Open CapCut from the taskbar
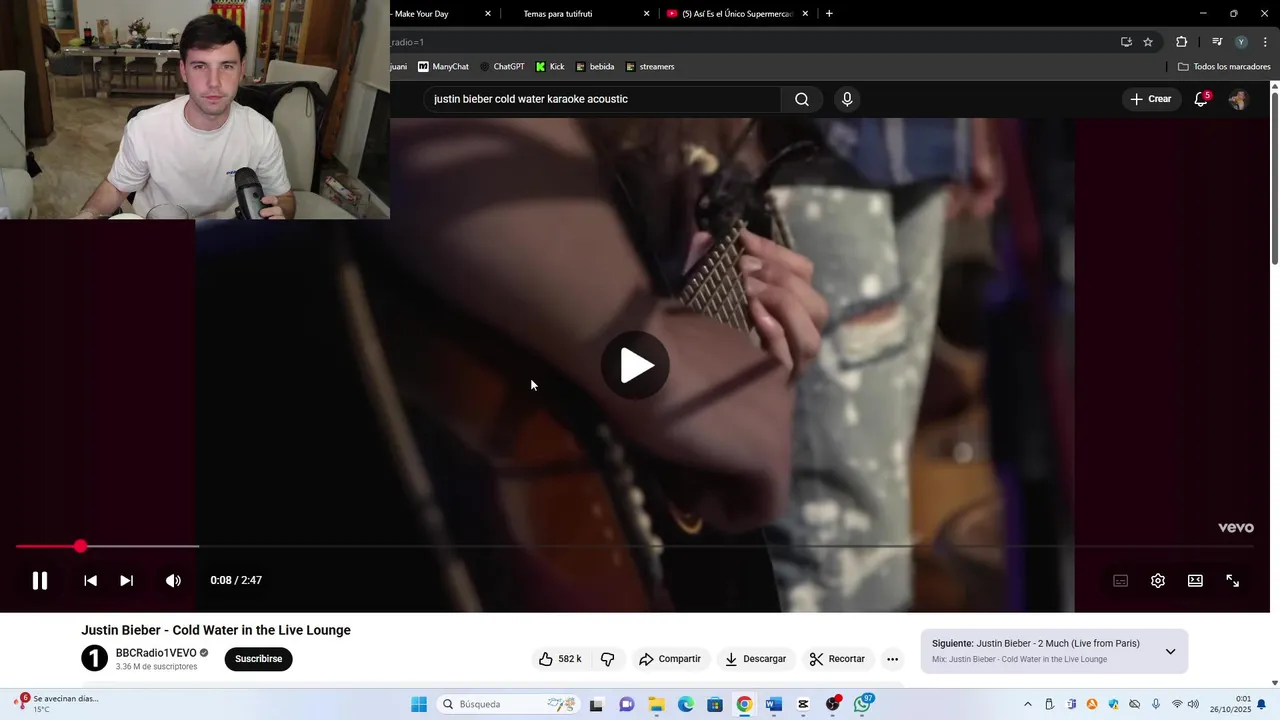Image resolution: width=1280 pixels, height=720 pixels. coord(803,704)
